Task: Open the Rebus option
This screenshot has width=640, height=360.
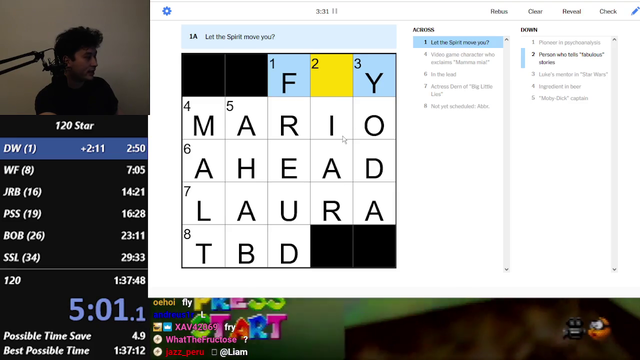Action: point(499,11)
